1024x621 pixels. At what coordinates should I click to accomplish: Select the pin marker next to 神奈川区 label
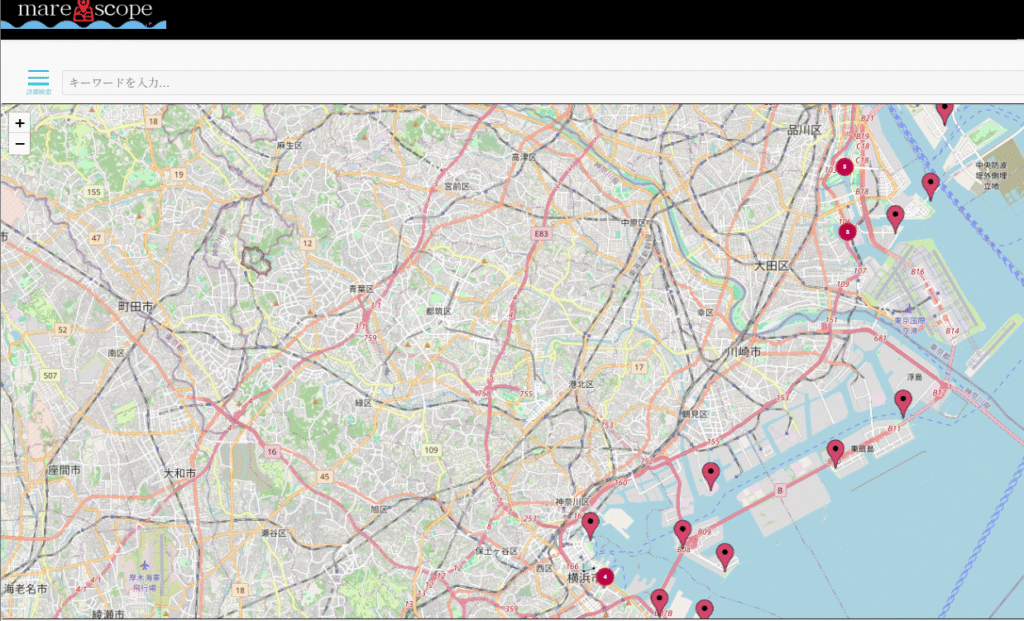tap(590, 526)
